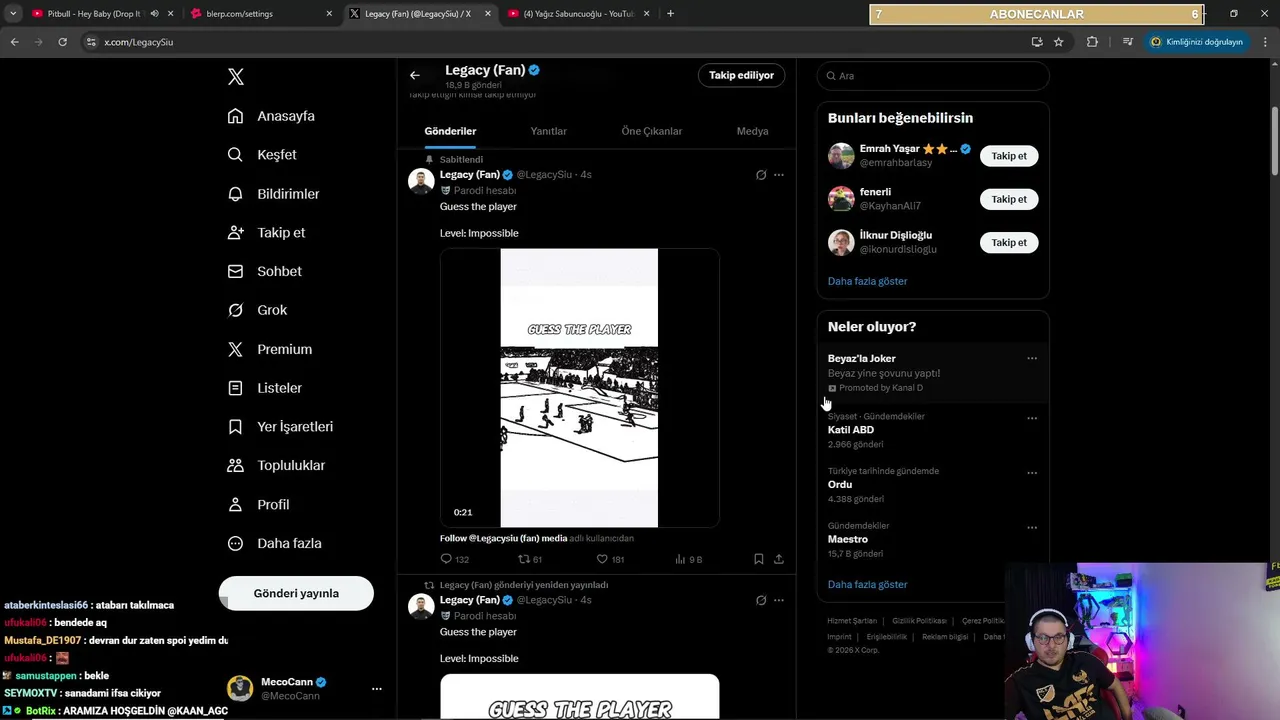Image resolution: width=1280 pixels, height=720 pixels.
Task: Open a new browser tab
Action: pos(670,14)
